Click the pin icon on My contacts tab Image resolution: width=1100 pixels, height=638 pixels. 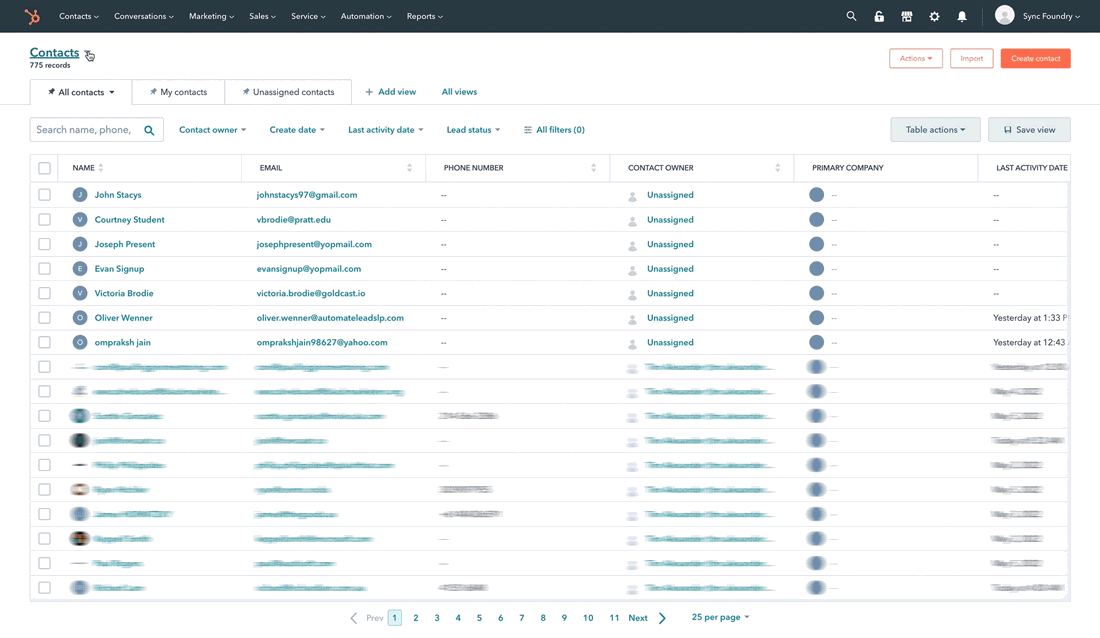point(153,92)
